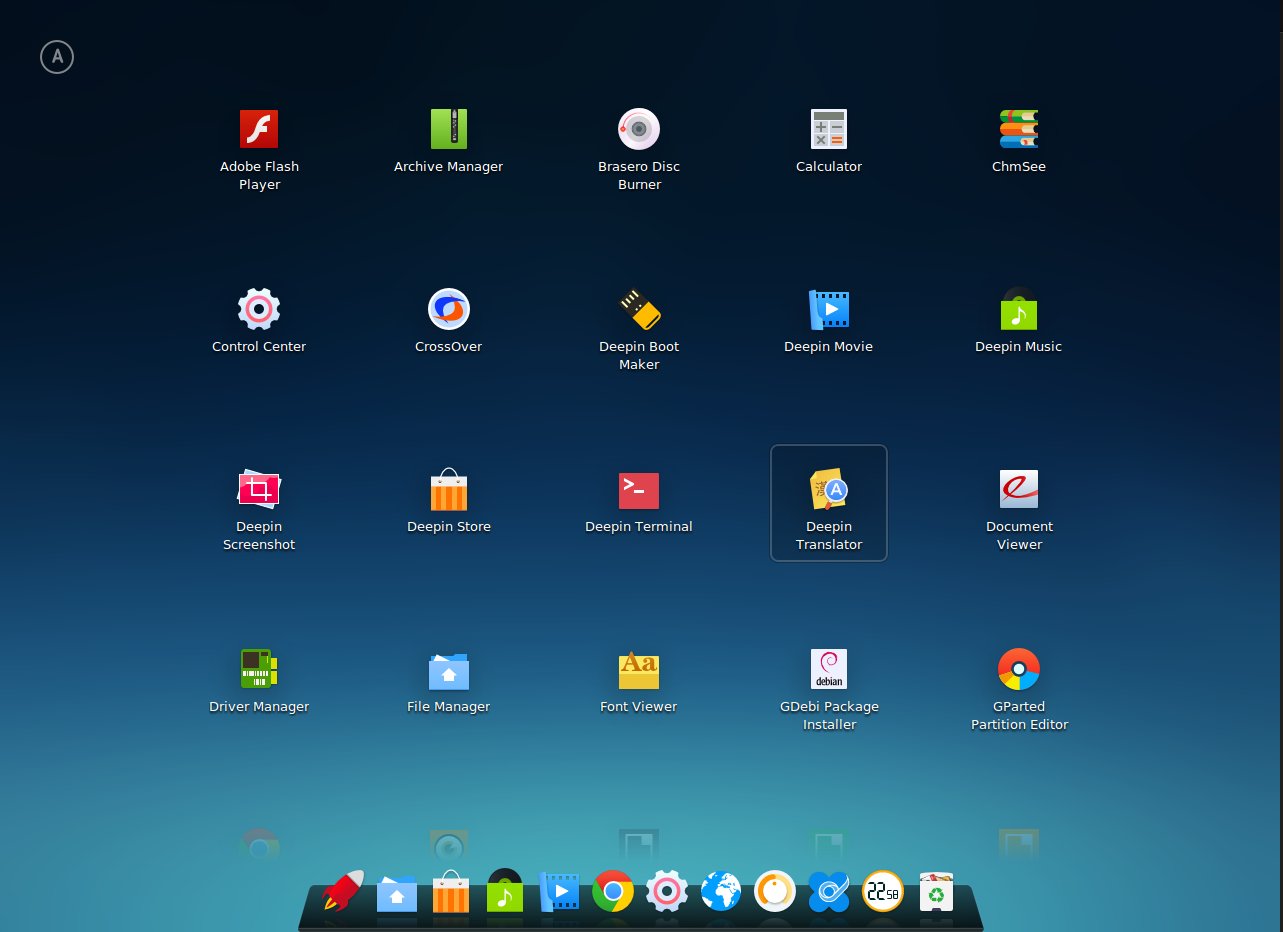The width and height of the screenshot is (1283, 932).
Task: Open Deepin Music from the app grid
Action: click(1019, 309)
